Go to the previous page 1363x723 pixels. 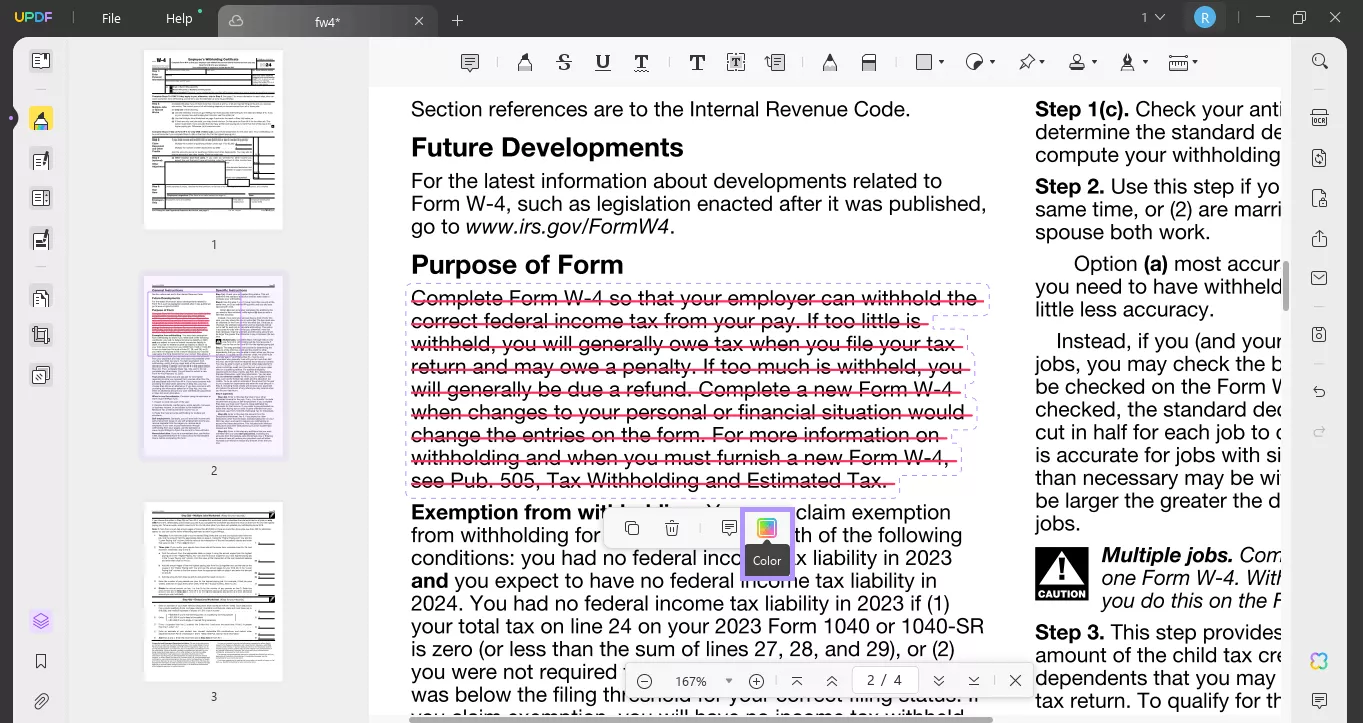tap(831, 681)
